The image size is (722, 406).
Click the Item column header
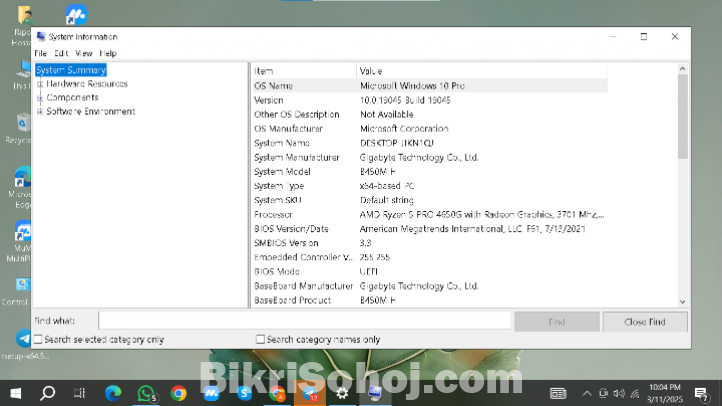304,71
